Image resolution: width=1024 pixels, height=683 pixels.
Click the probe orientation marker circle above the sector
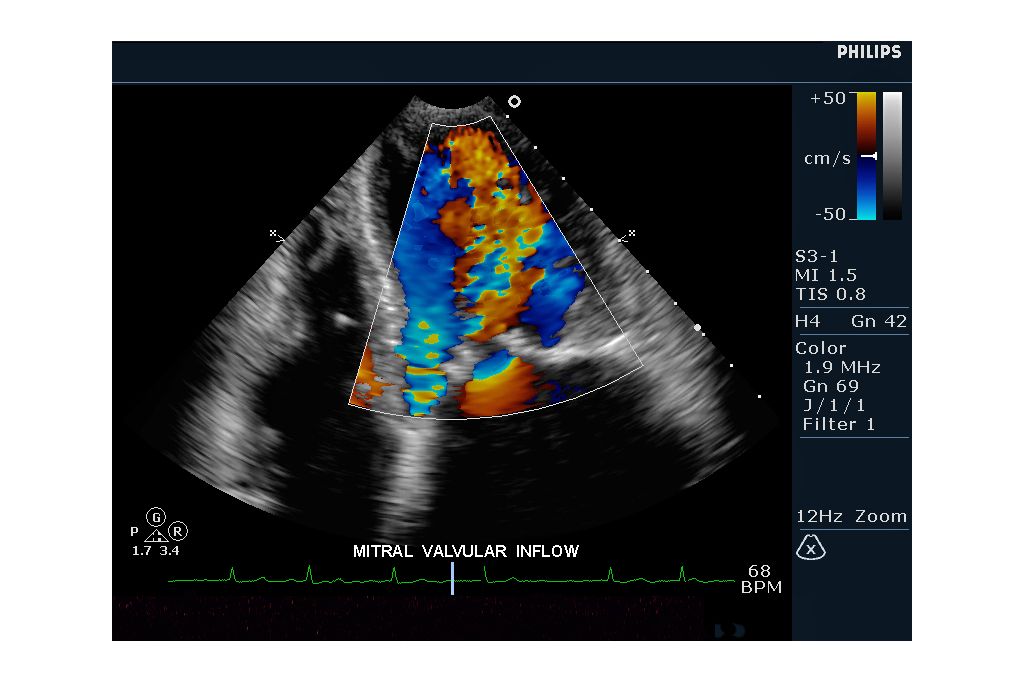(514, 101)
